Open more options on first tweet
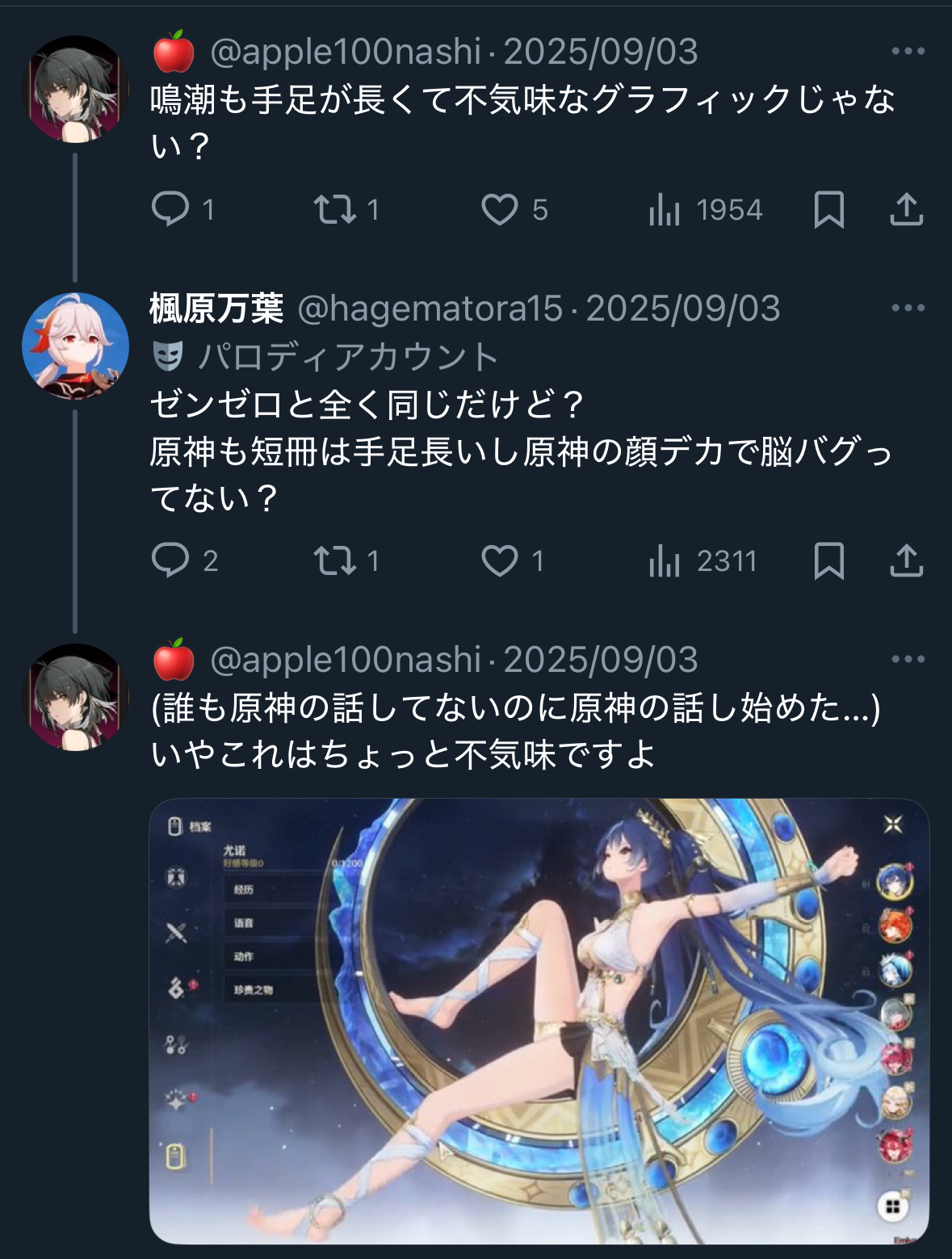The width and height of the screenshot is (952, 1259). (908, 51)
